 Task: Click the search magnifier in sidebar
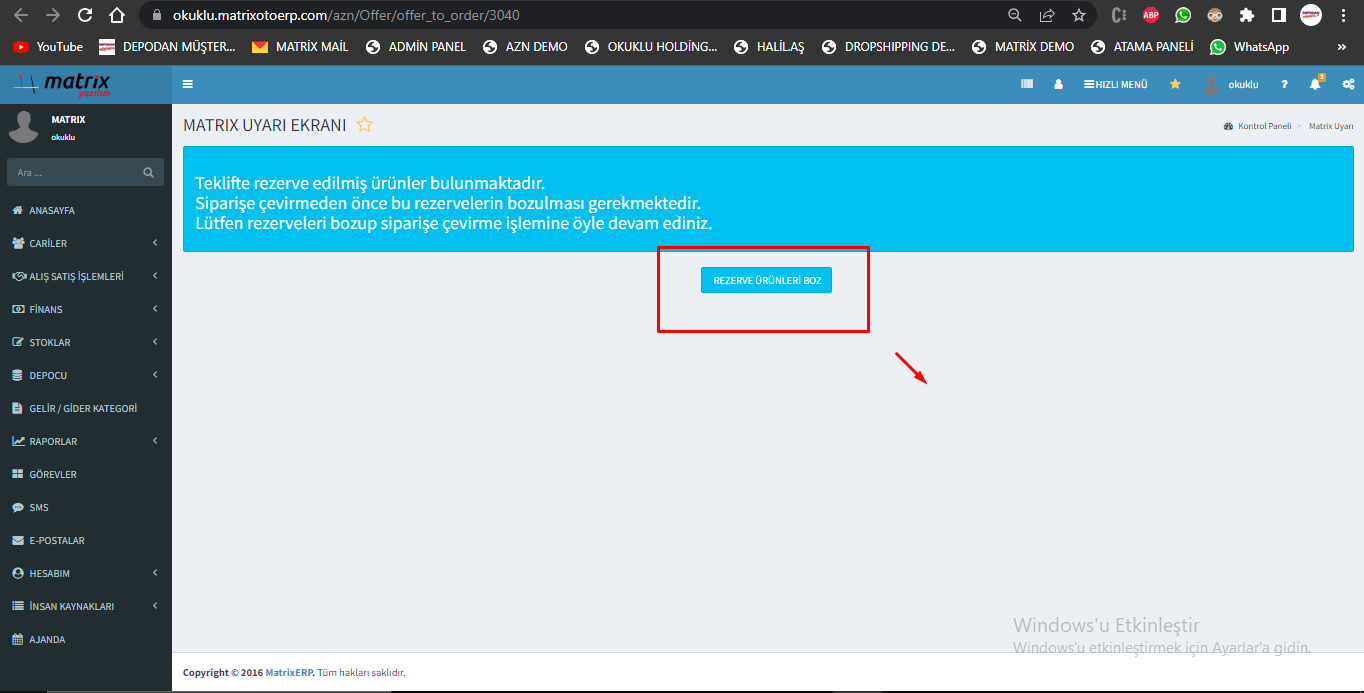point(148,172)
